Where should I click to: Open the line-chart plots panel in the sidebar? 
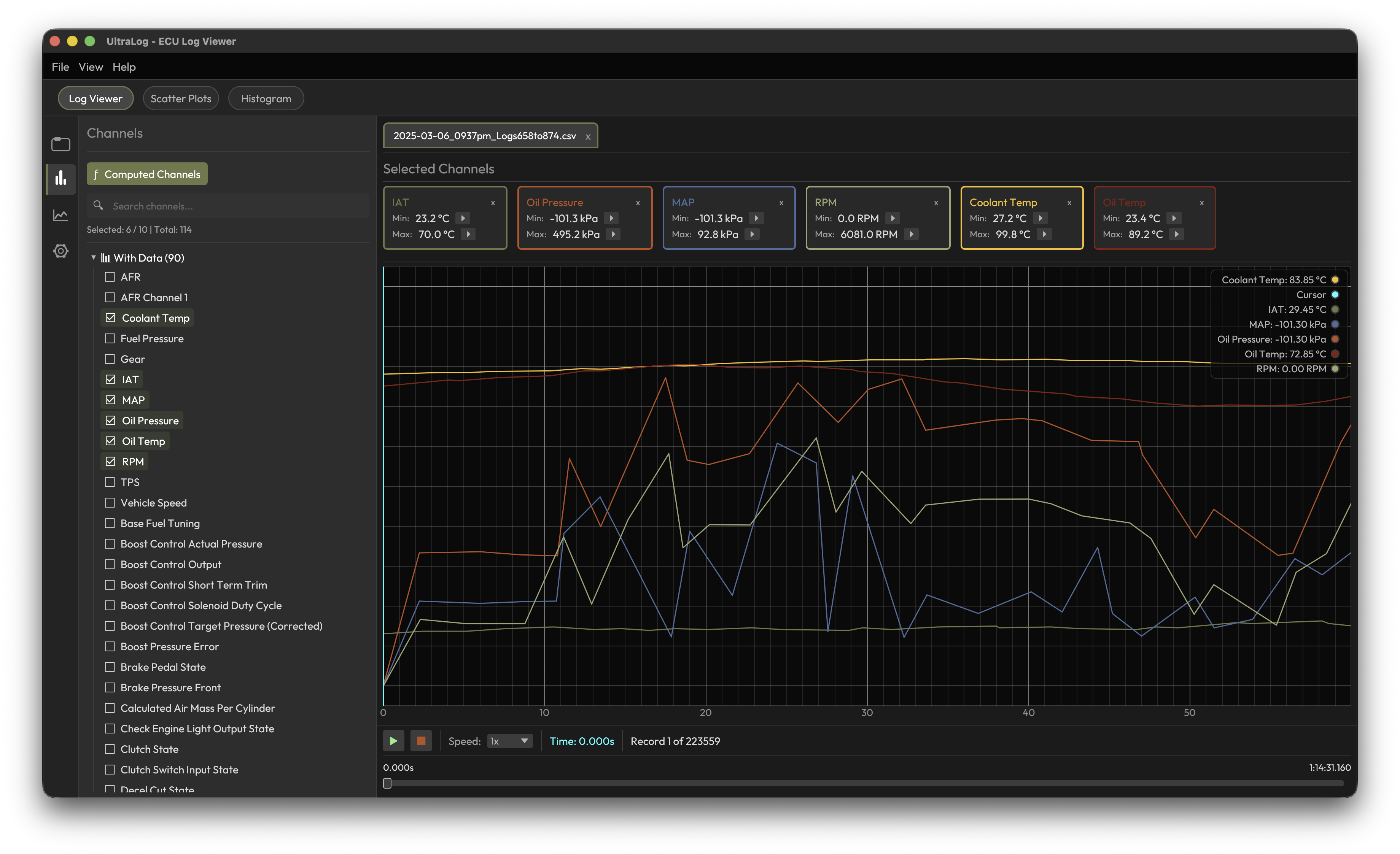[60, 215]
